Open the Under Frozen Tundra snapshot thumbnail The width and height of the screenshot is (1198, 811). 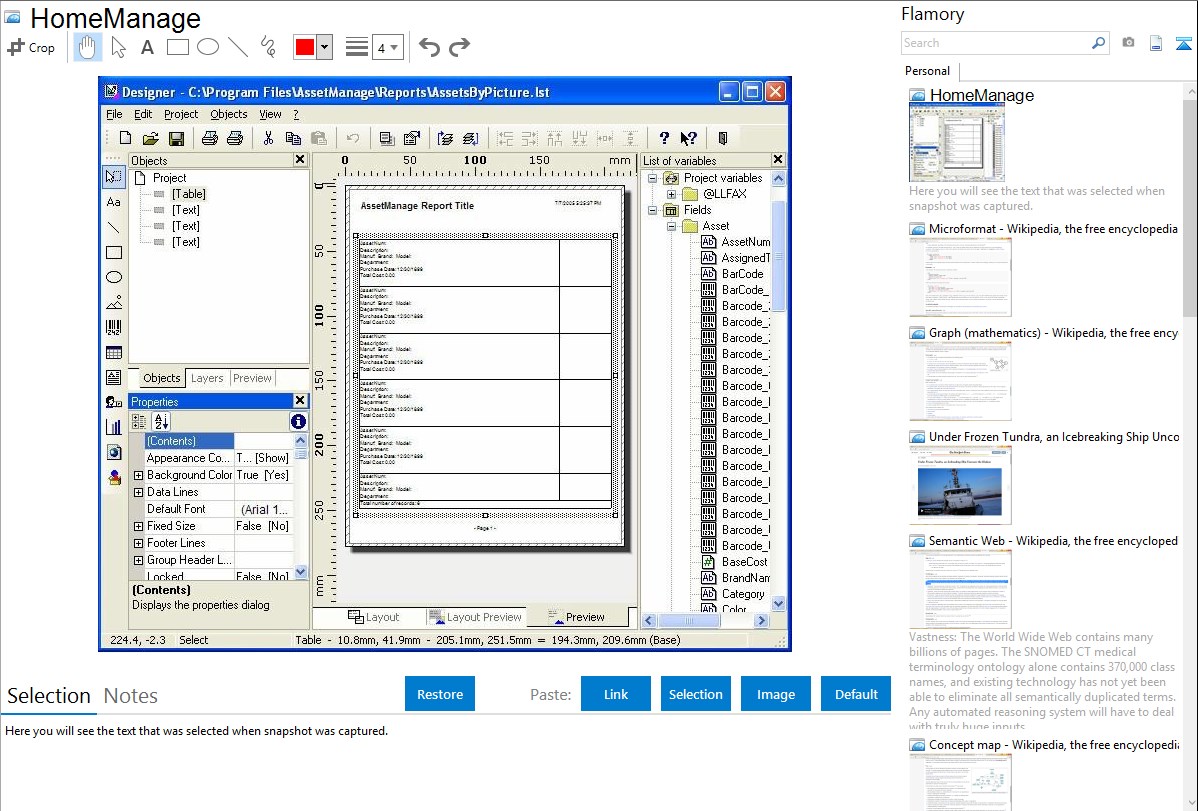pyautogui.click(x=960, y=485)
